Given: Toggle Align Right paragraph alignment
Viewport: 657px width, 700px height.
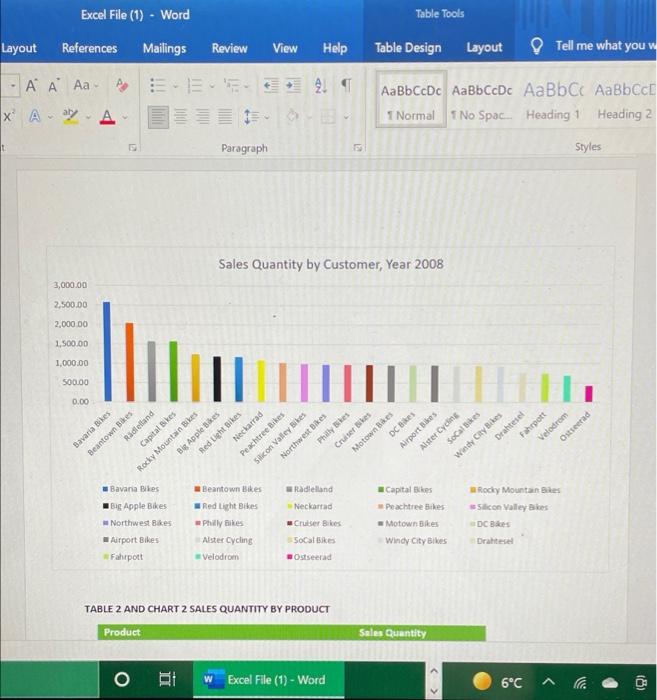Looking at the screenshot, I should point(203,117).
